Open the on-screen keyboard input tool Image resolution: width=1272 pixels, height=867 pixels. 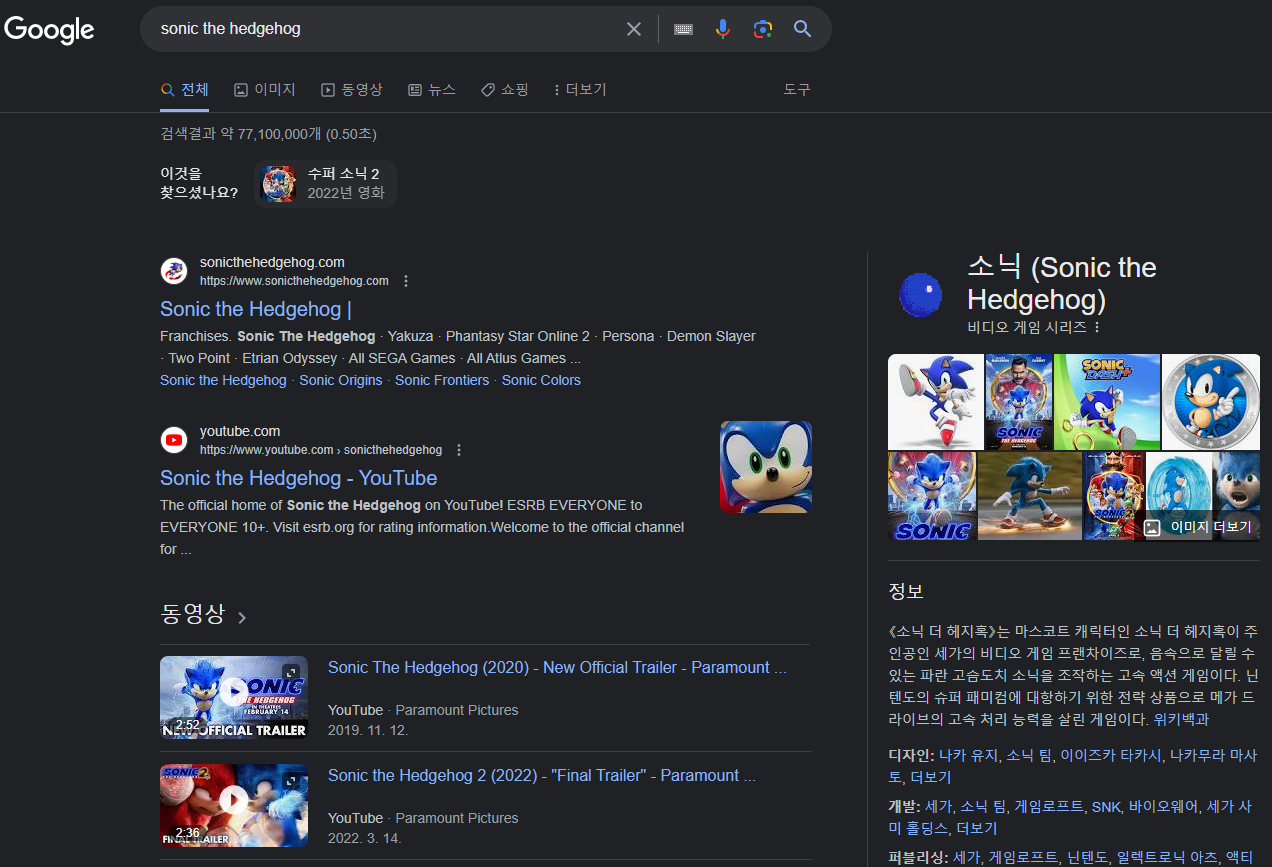click(683, 29)
